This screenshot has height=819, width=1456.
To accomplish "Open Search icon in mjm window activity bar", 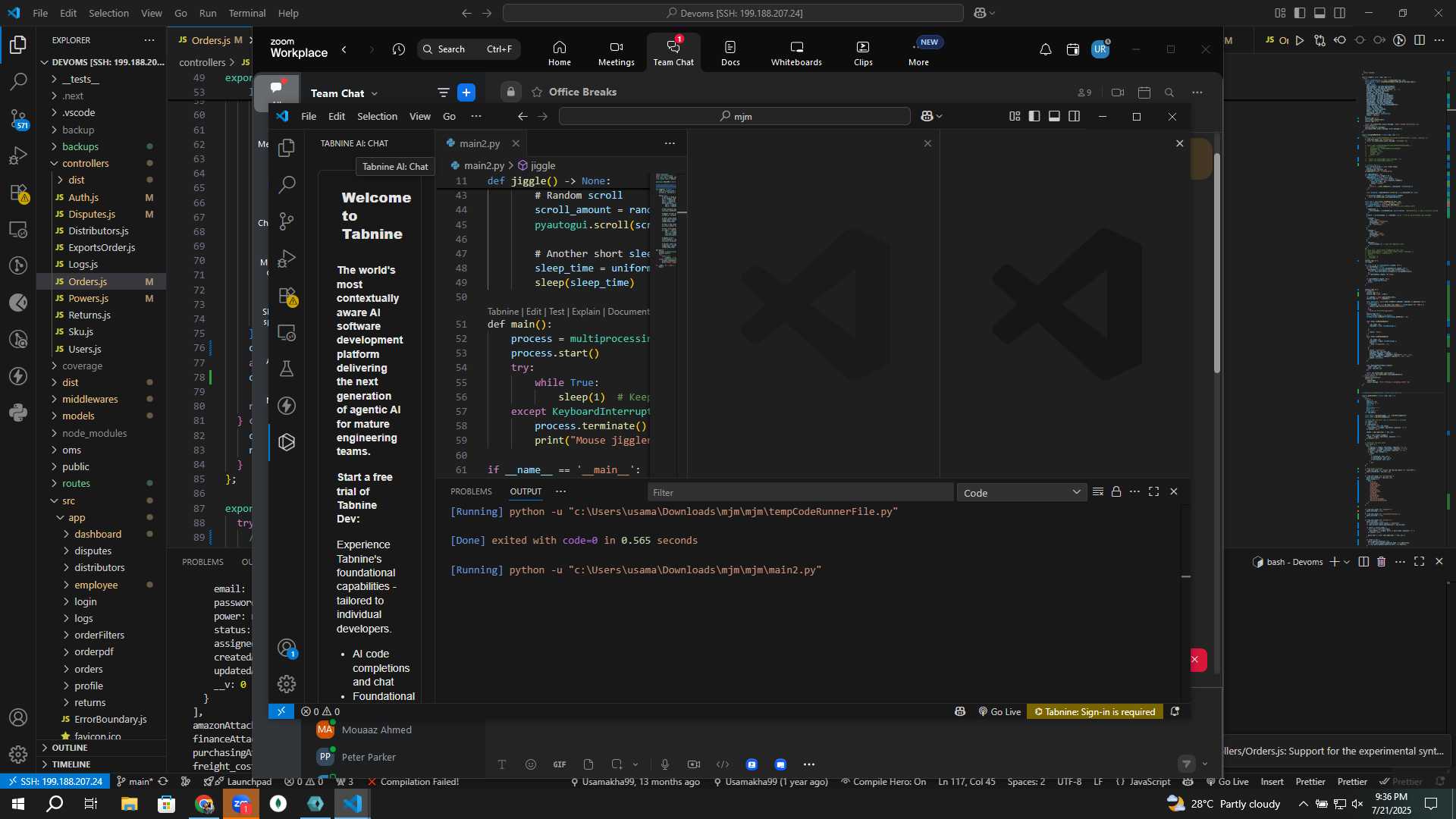I will coord(287,184).
